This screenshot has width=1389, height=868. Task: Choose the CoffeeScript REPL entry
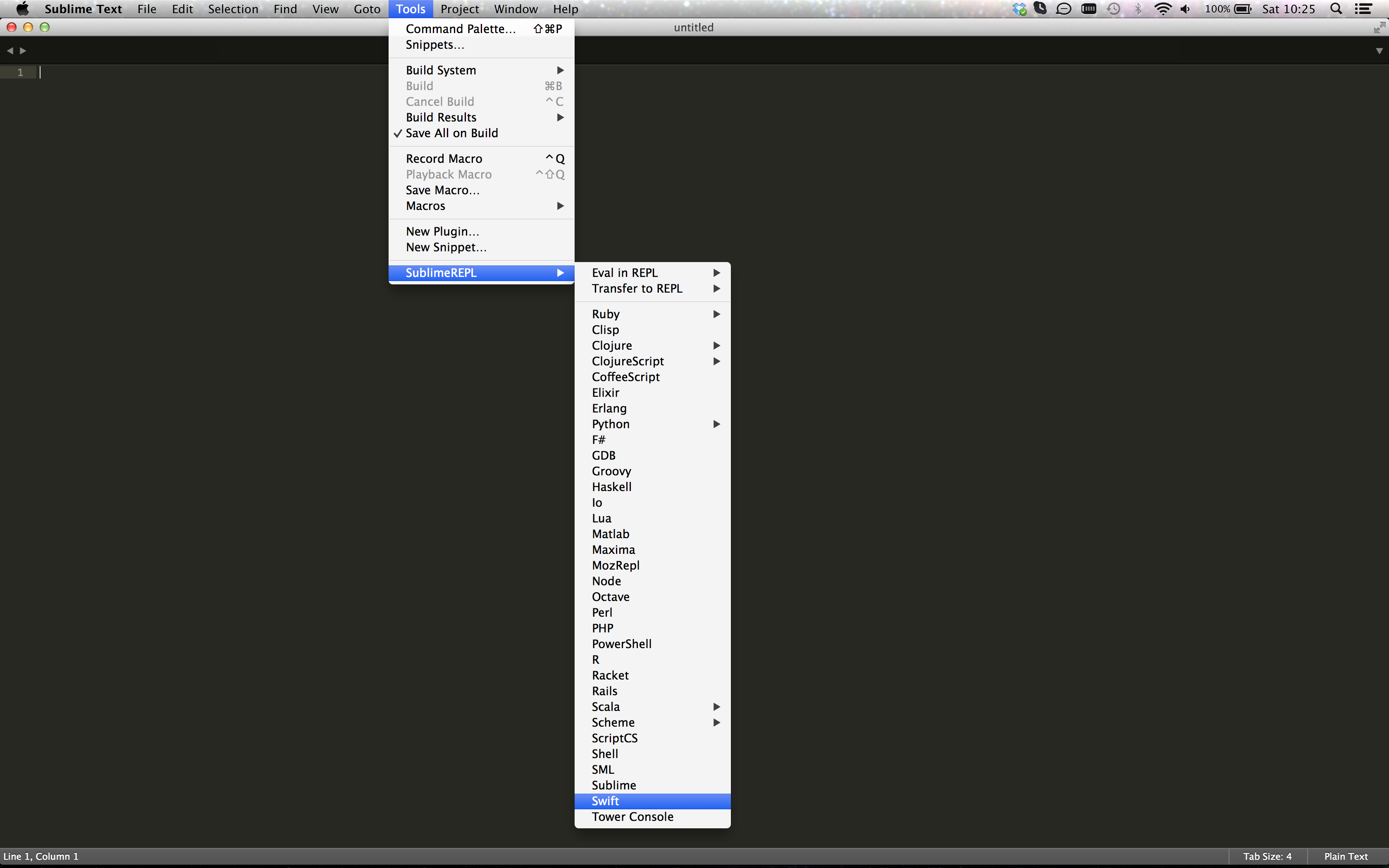(652, 377)
